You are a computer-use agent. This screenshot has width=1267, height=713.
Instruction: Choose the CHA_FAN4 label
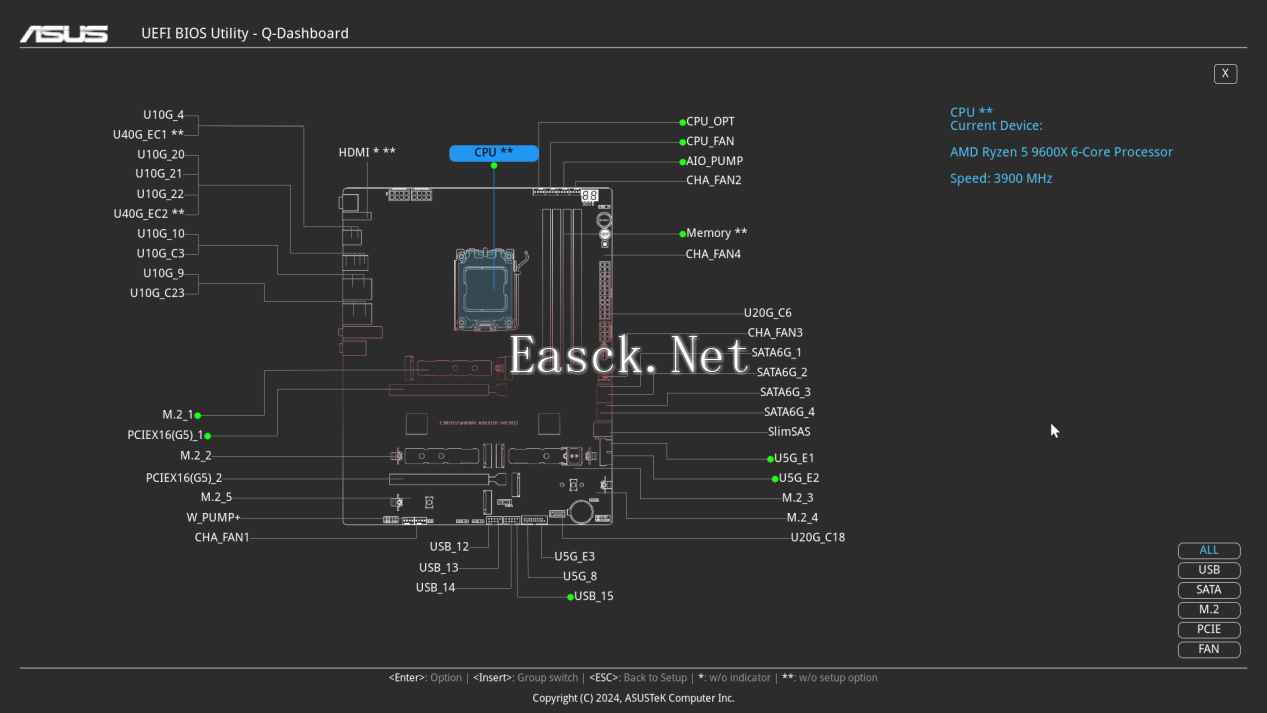[x=713, y=254]
